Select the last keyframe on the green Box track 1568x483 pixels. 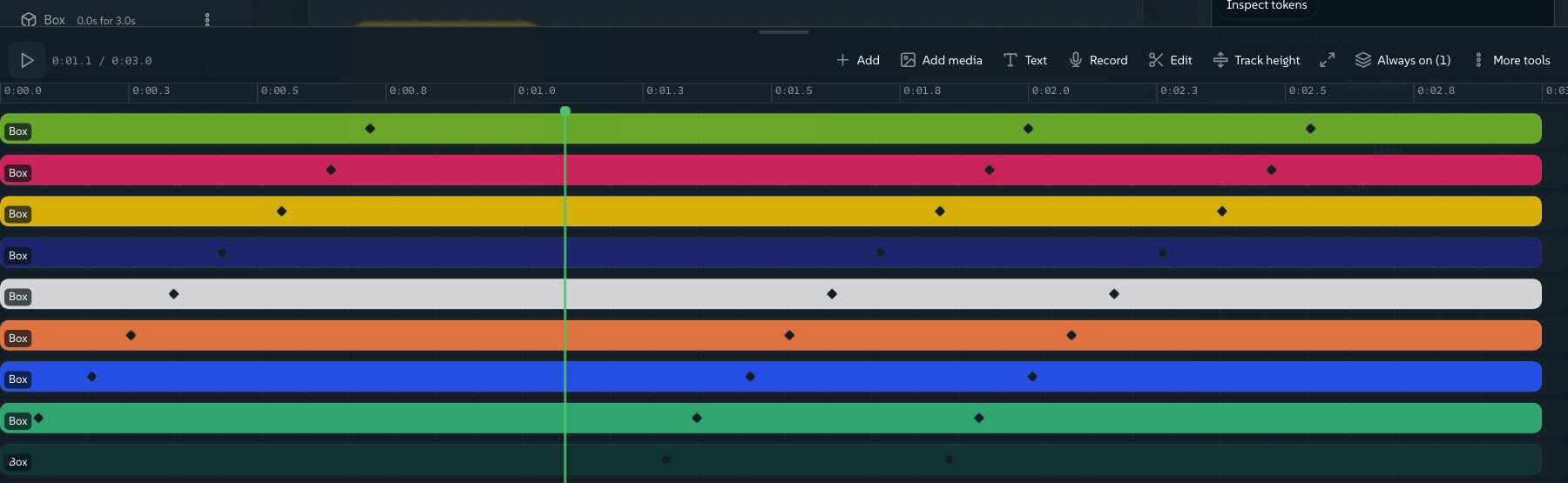pos(1311,129)
